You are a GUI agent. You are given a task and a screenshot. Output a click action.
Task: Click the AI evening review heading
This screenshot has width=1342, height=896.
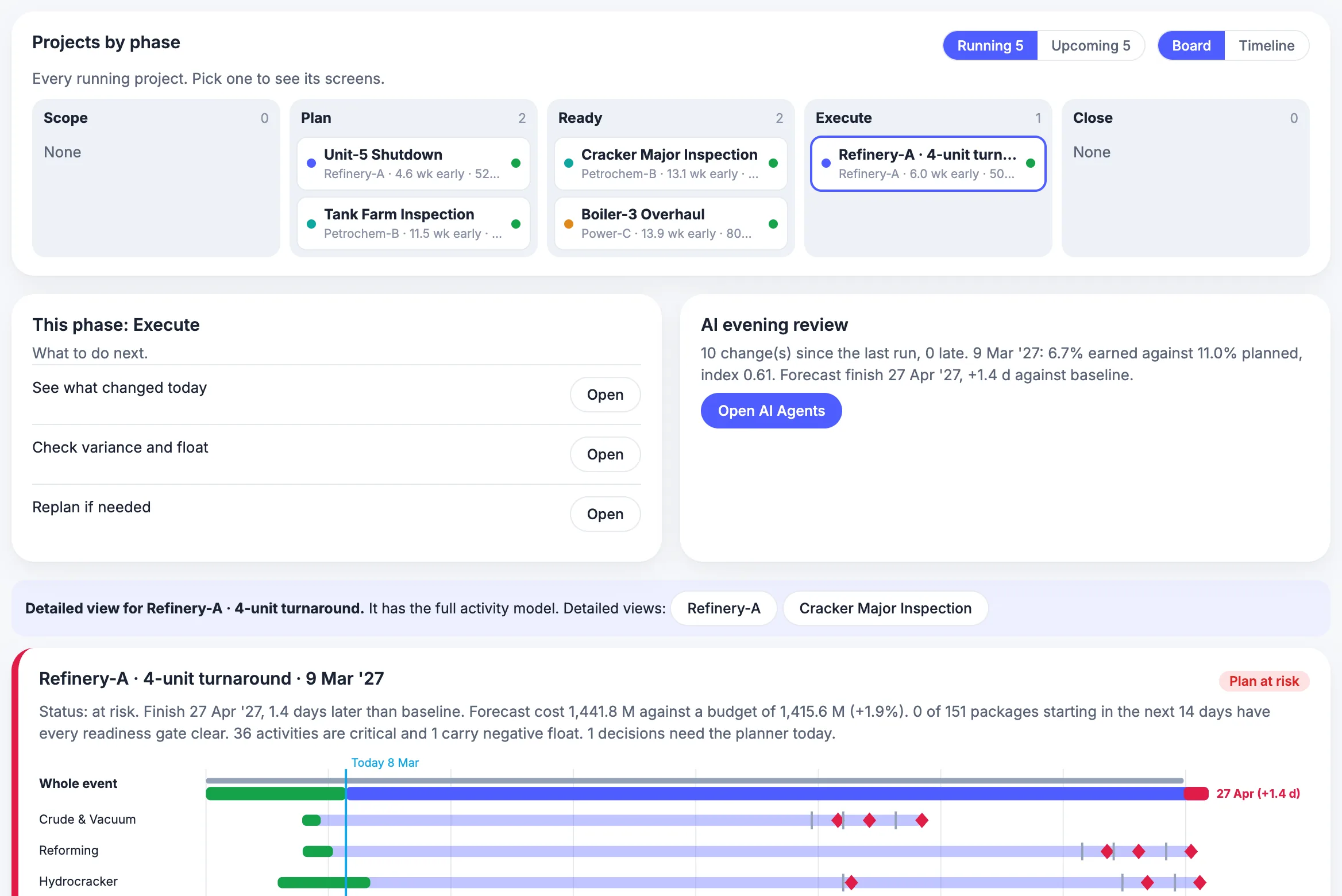774,325
